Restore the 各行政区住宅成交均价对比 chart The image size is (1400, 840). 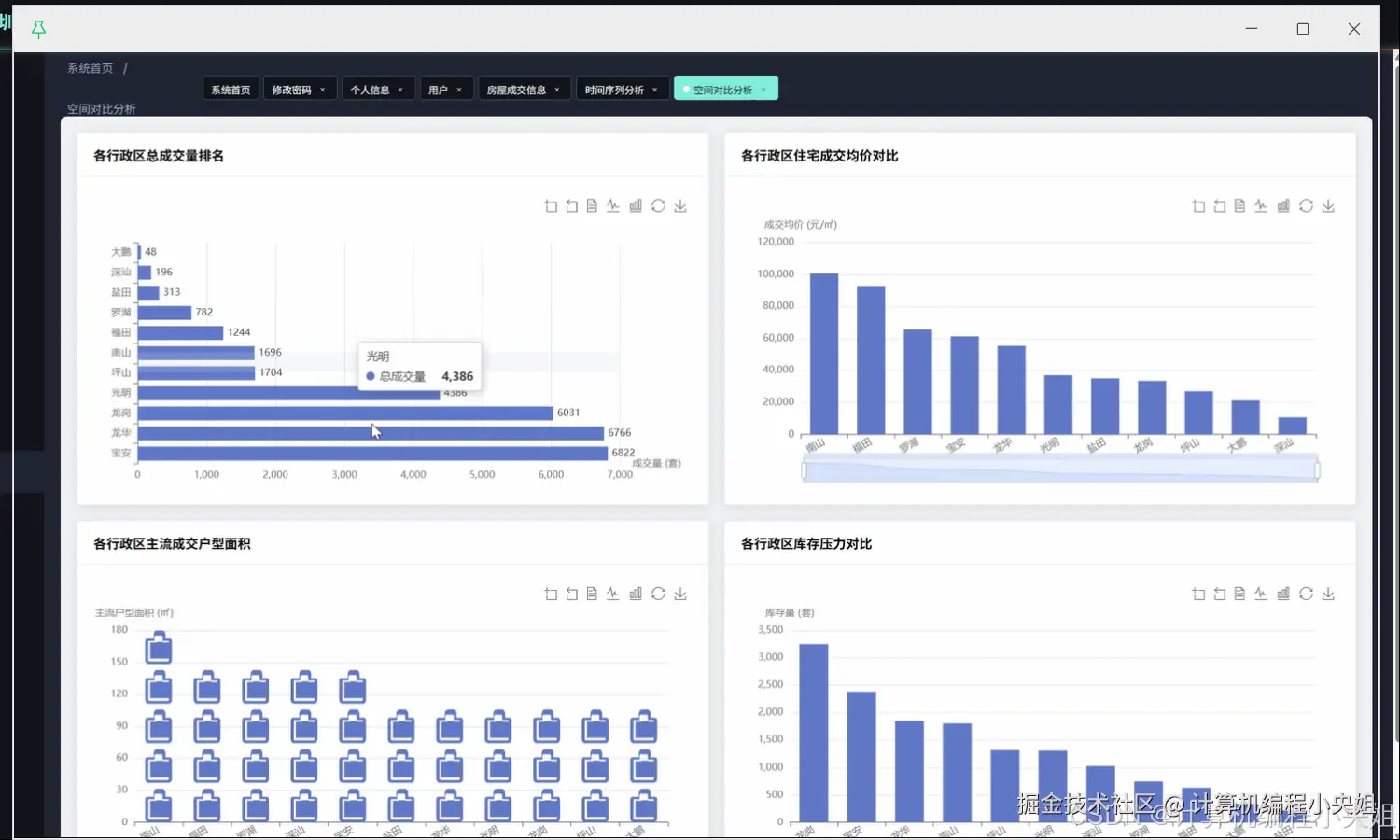pos(1306,206)
